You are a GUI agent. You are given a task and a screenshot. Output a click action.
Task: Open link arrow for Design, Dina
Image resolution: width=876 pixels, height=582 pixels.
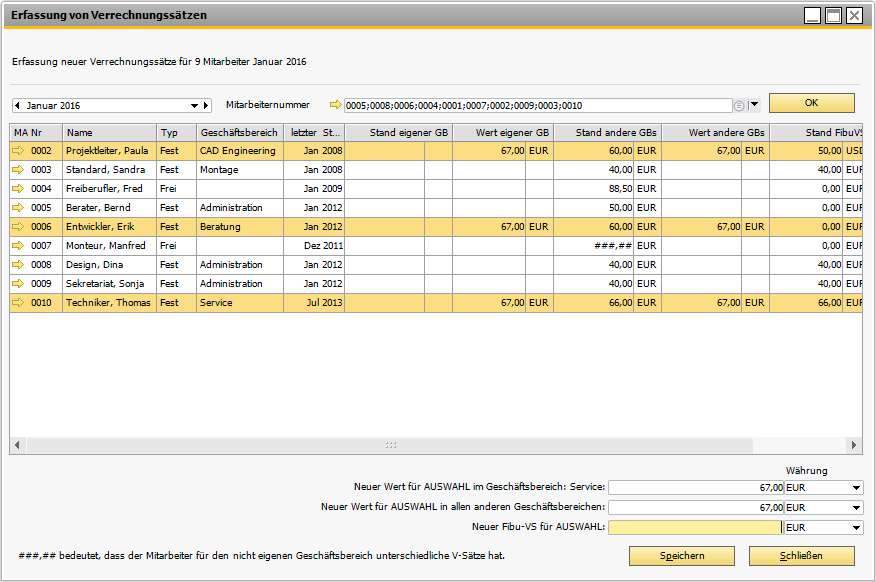point(18,264)
